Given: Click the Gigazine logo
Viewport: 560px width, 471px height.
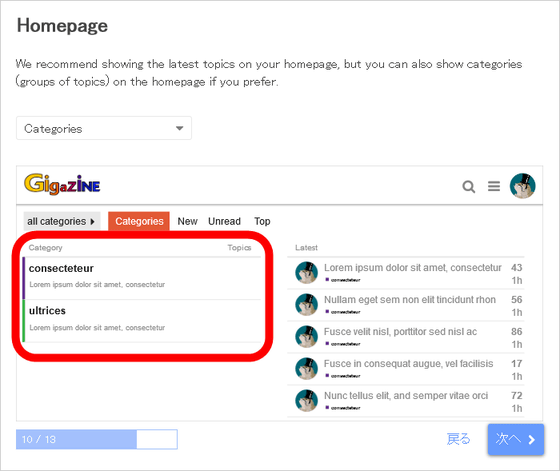Looking at the screenshot, I should click(62, 184).
